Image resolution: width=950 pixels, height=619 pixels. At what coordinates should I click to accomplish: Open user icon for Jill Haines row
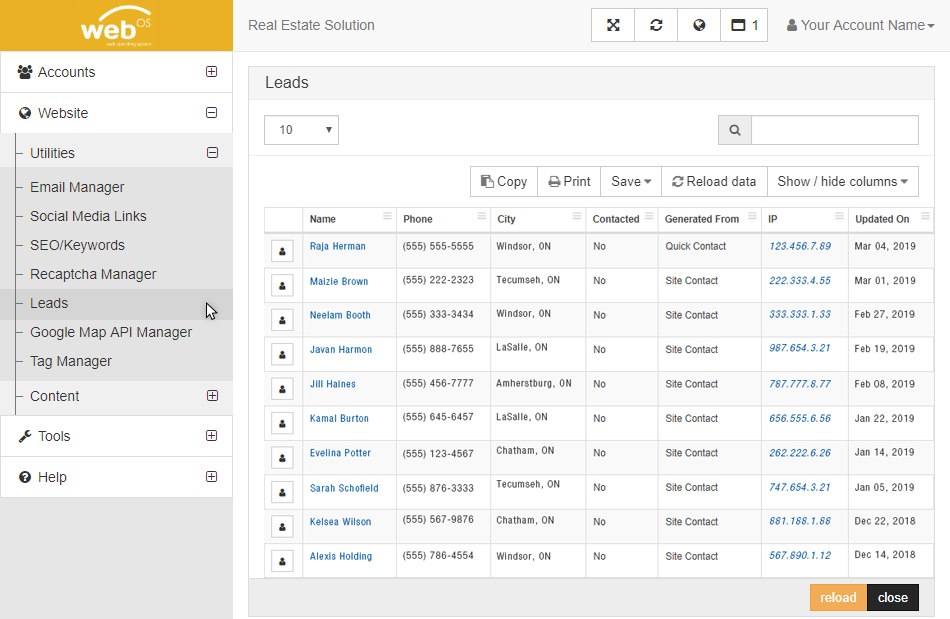[282, 389]
